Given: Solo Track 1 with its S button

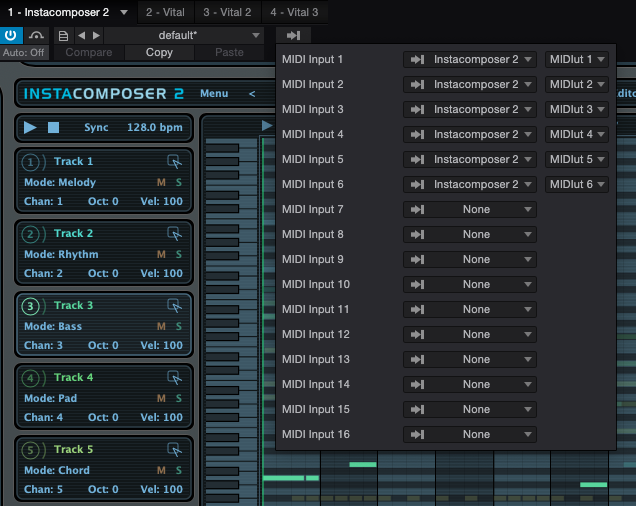Looking at the screenshot, I should coord(178,183).
